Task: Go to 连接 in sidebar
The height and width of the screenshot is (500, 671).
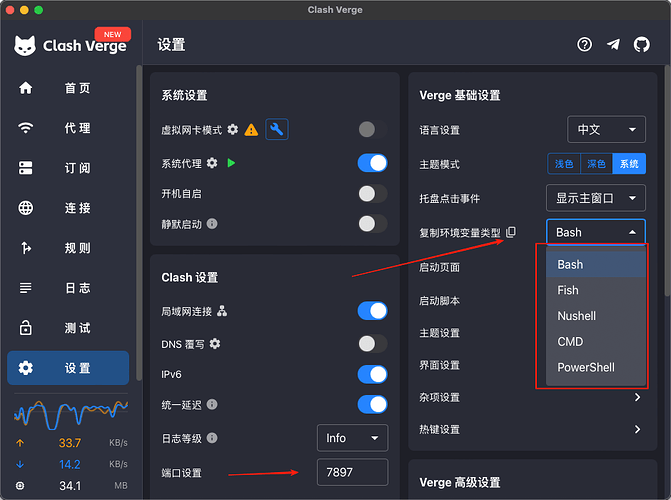Action: point(68,208)
